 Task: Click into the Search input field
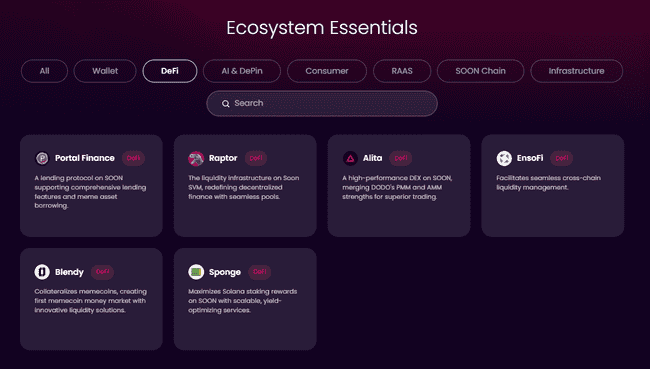coord(322,103)
